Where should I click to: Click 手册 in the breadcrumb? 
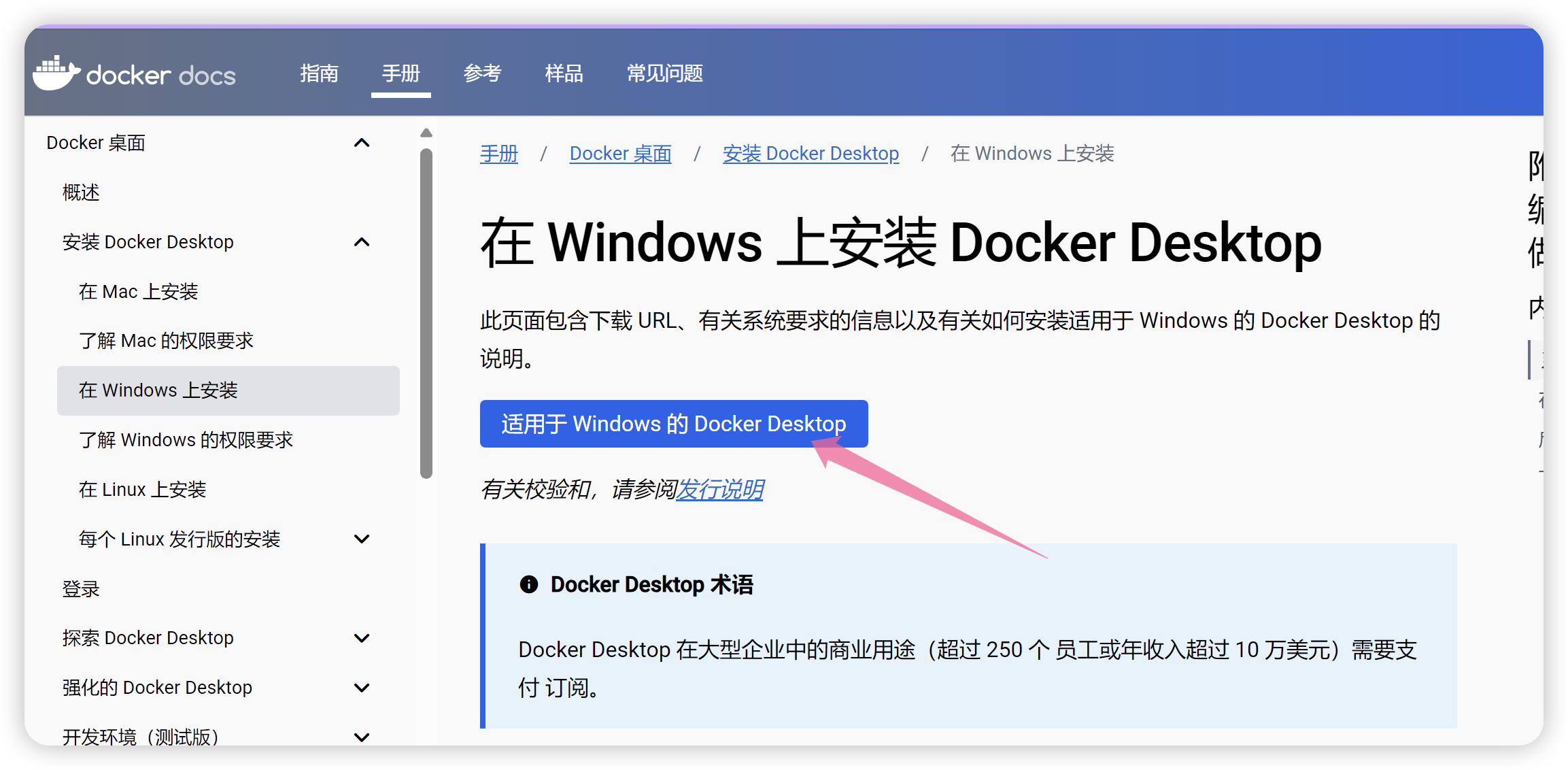point(498,153)
